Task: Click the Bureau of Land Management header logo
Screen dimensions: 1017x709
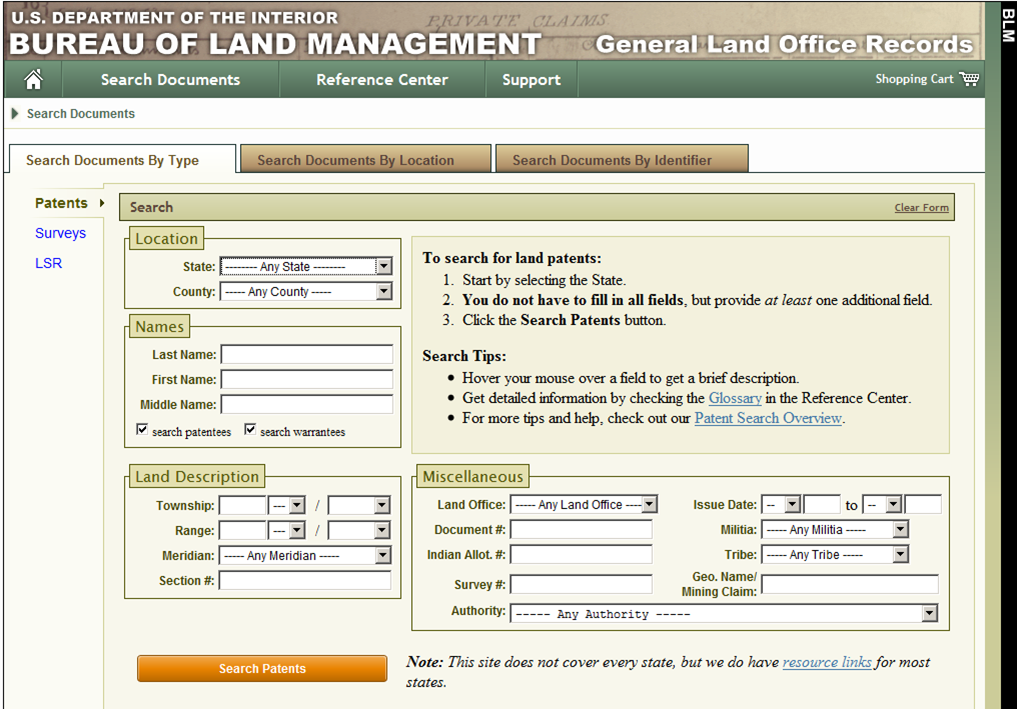Action: pos(276,43)
